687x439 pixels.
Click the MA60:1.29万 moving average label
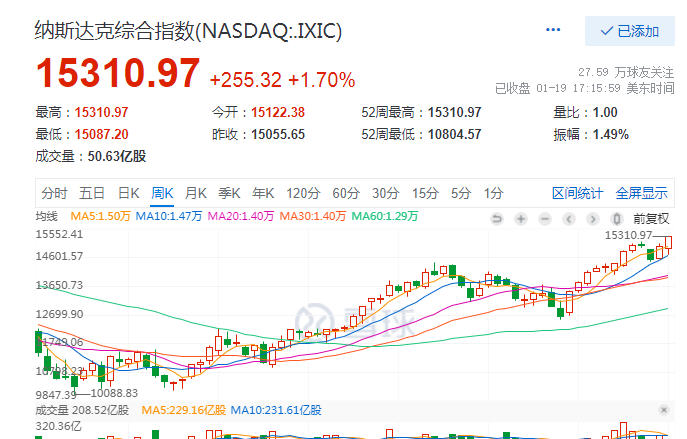pyautogui.click(x=385, y=216)
